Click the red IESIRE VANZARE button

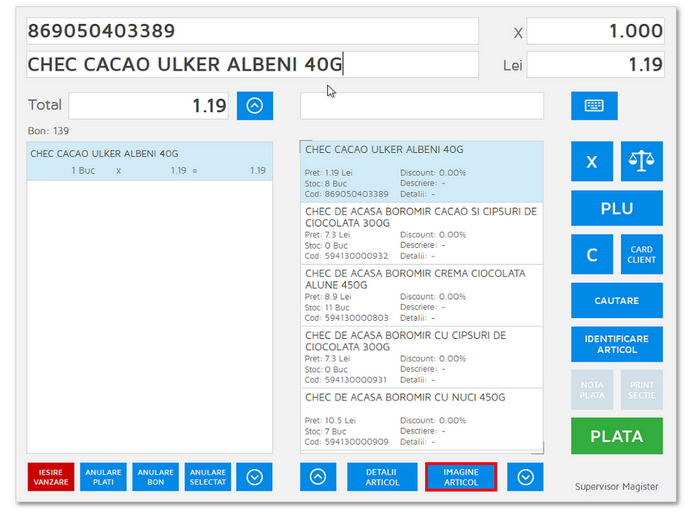pyautogui.click(x=51, y=477)
